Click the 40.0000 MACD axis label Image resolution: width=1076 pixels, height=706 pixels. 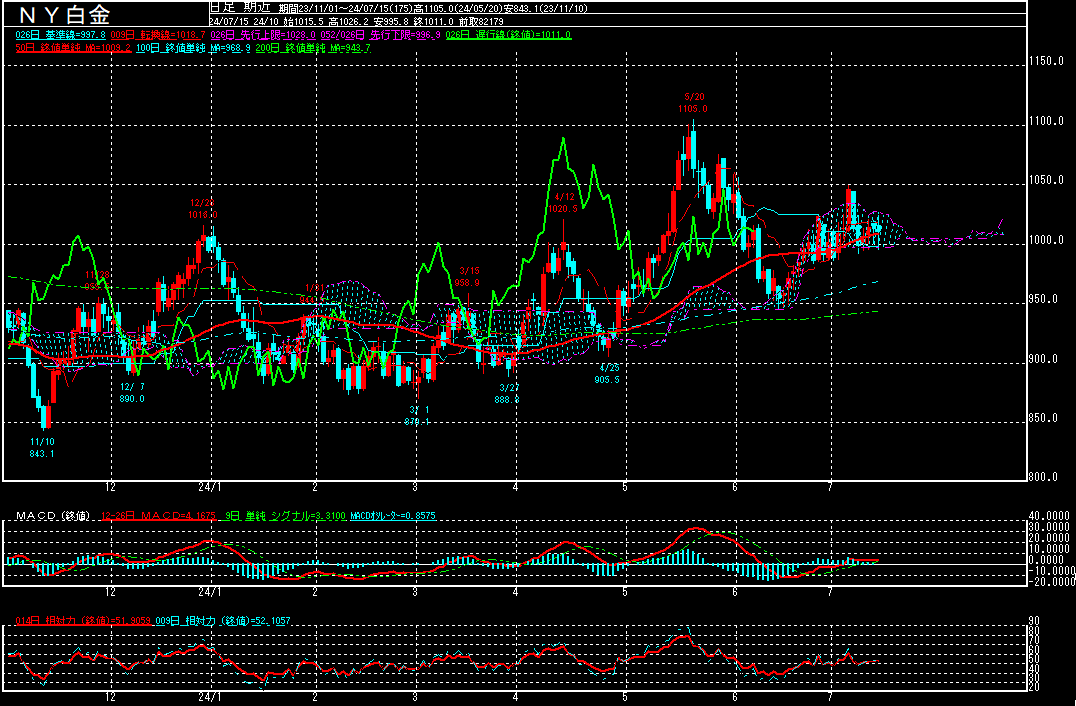click(x=1049, y=516)
